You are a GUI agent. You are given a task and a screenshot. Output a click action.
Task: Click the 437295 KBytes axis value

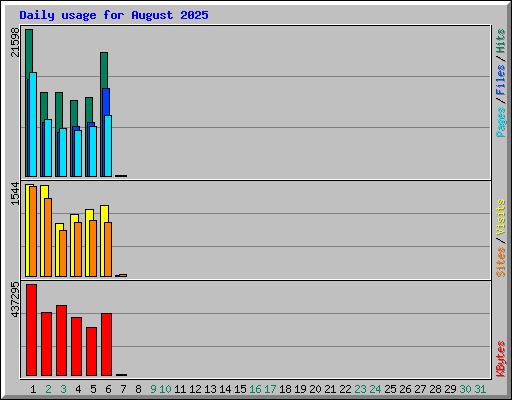point(15,299)
